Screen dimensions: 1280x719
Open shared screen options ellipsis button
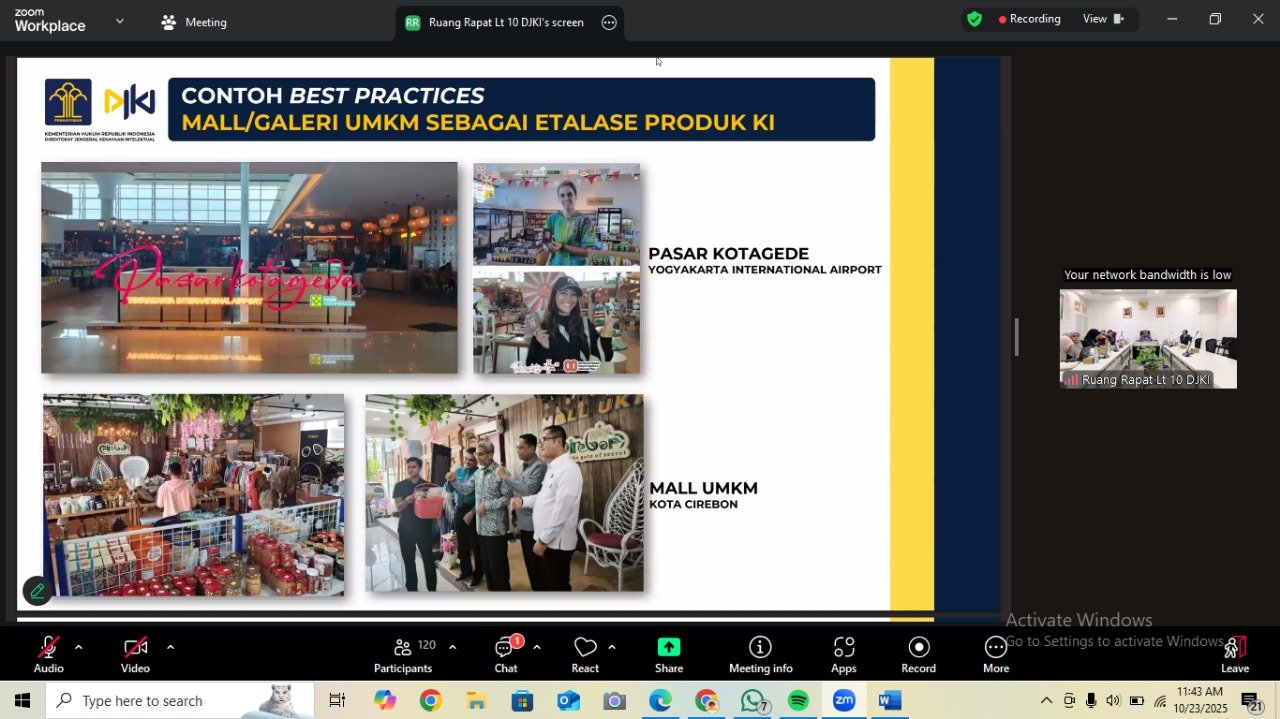click(x=609, y=22)
